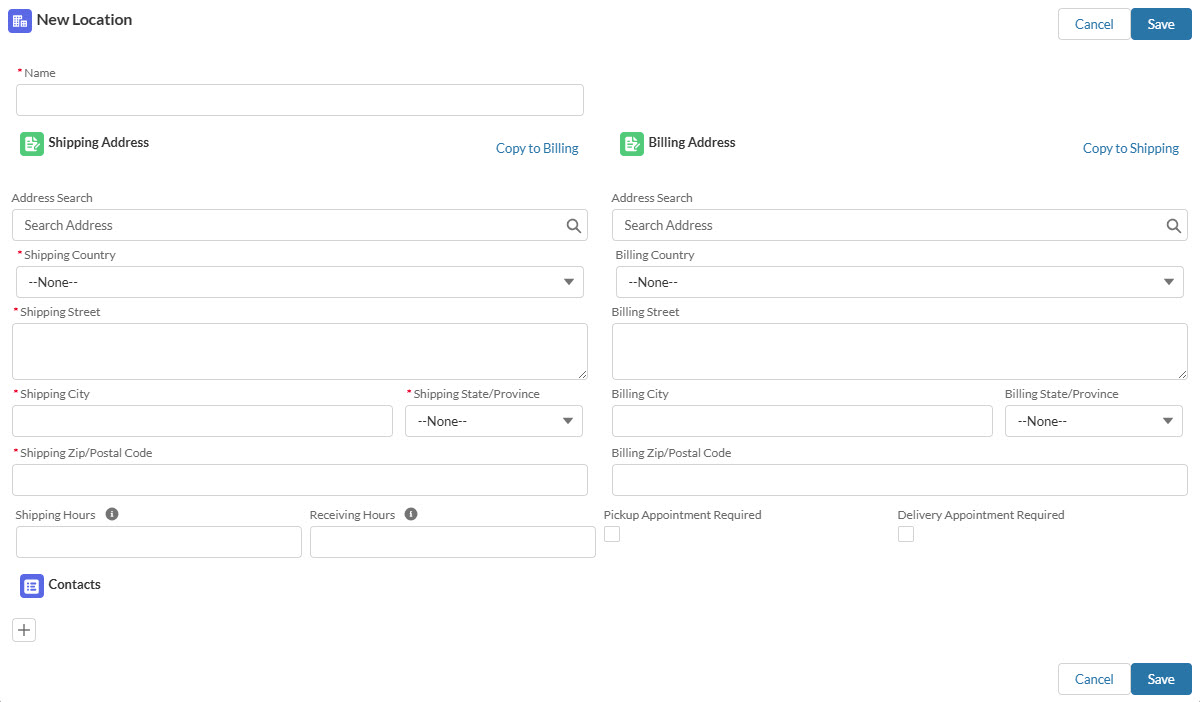The height and width of the screenshot is (702, 1200).
Task: Click the Shipping Hours info icon
Action: pos(112,514)
